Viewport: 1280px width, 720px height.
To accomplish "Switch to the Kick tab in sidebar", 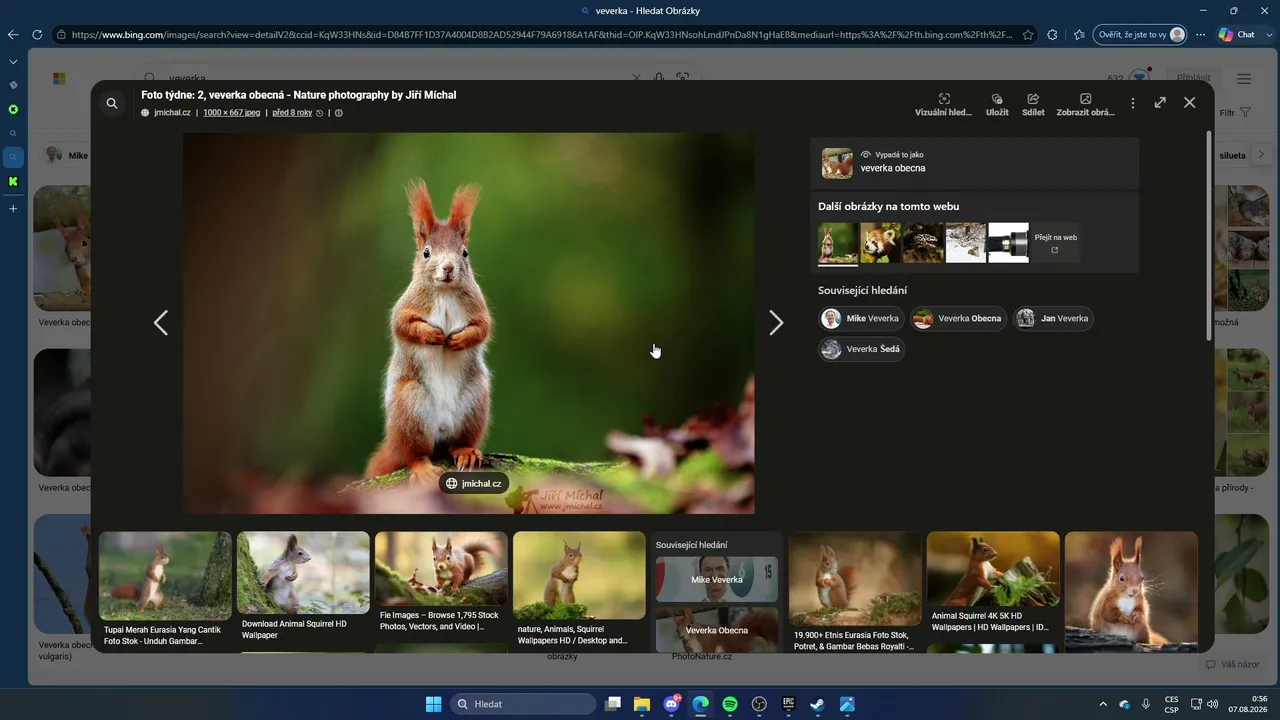I will coord(13,182).
